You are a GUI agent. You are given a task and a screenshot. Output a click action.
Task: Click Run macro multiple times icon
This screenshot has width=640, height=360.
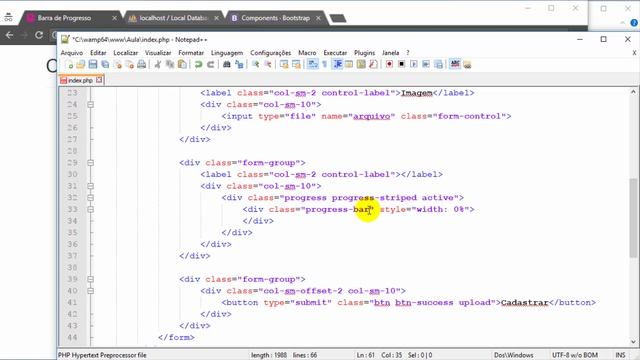click(x=426, y=64)
